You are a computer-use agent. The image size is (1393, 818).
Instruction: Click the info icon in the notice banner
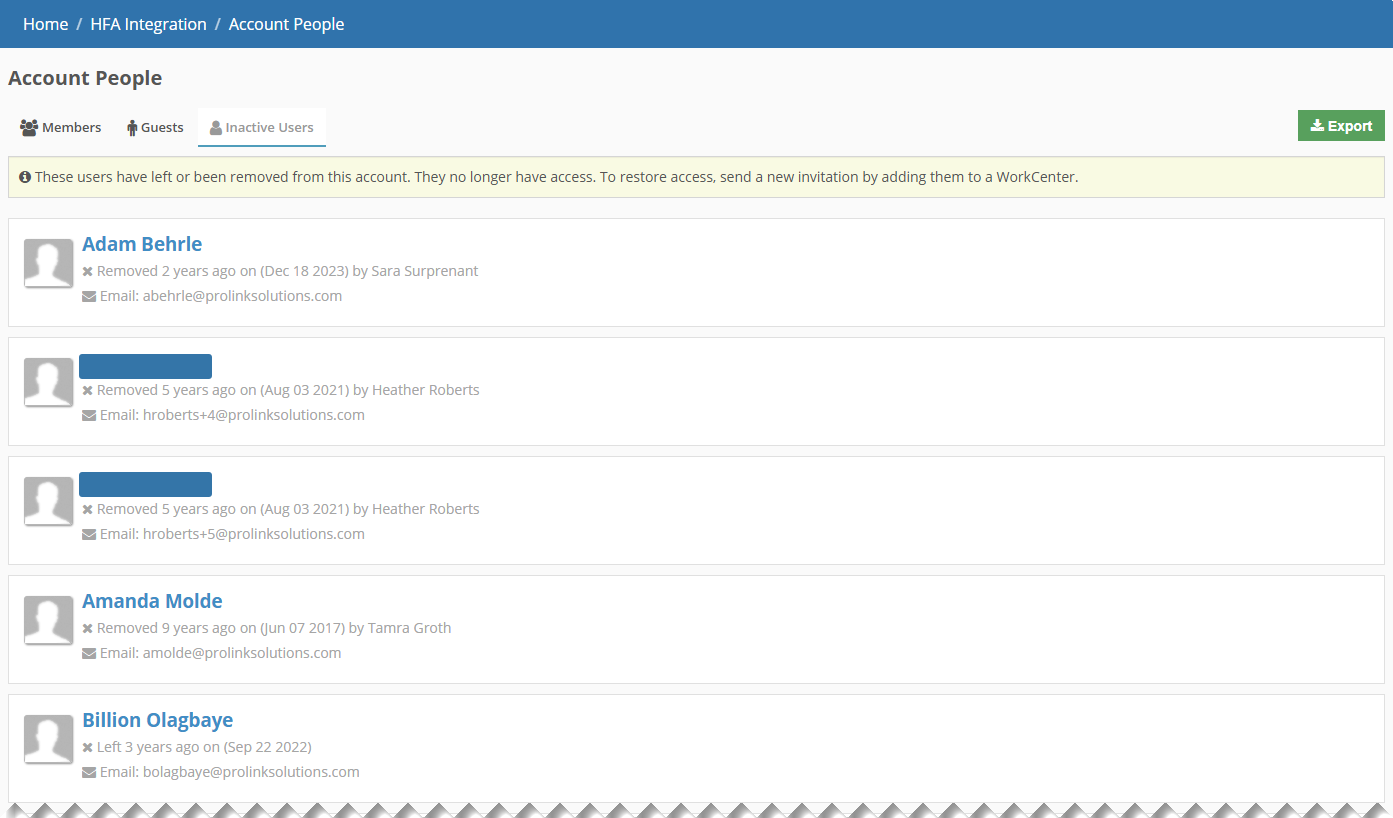pos(25,176)
